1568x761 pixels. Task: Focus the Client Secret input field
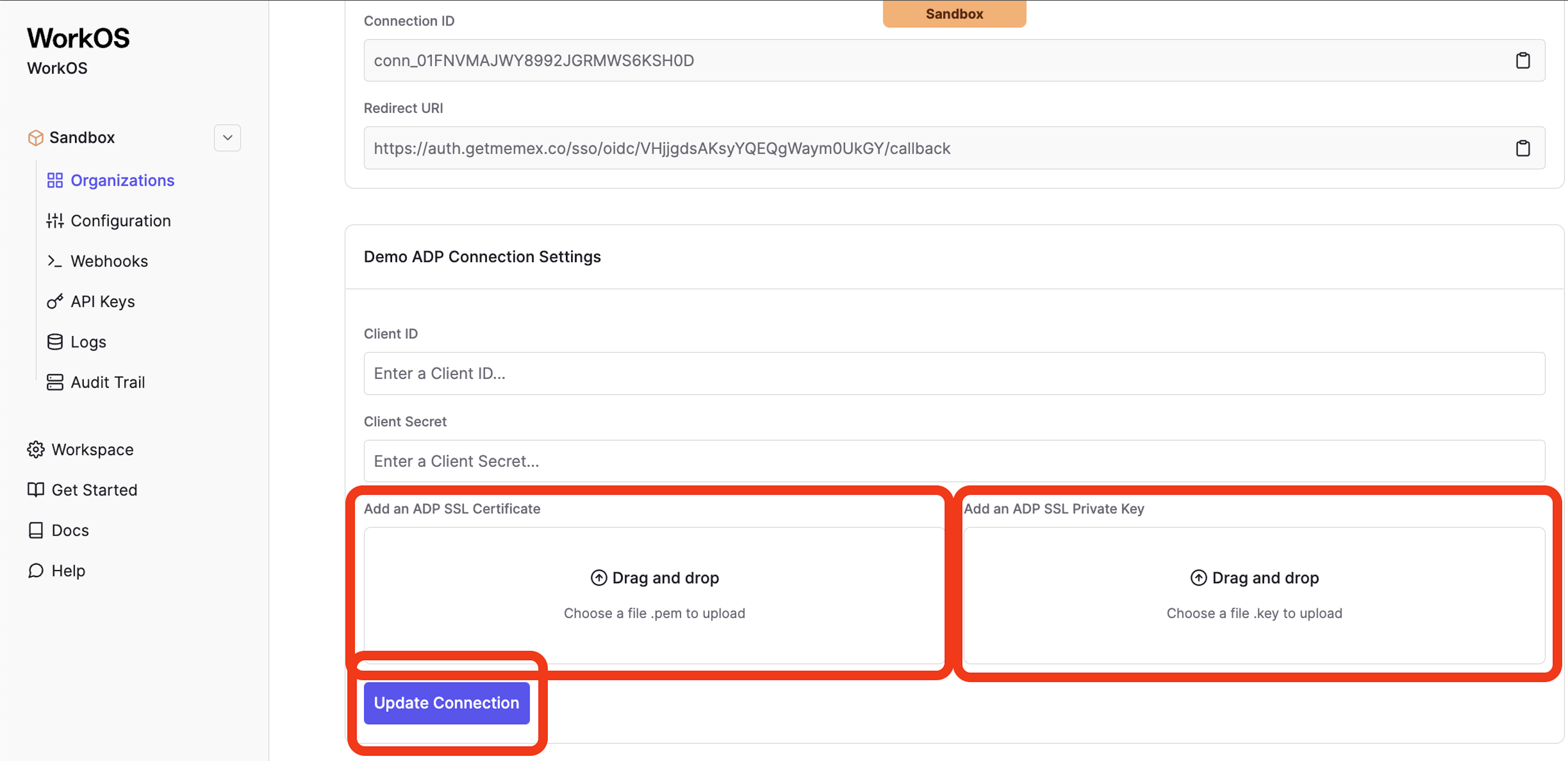(954, 461)
